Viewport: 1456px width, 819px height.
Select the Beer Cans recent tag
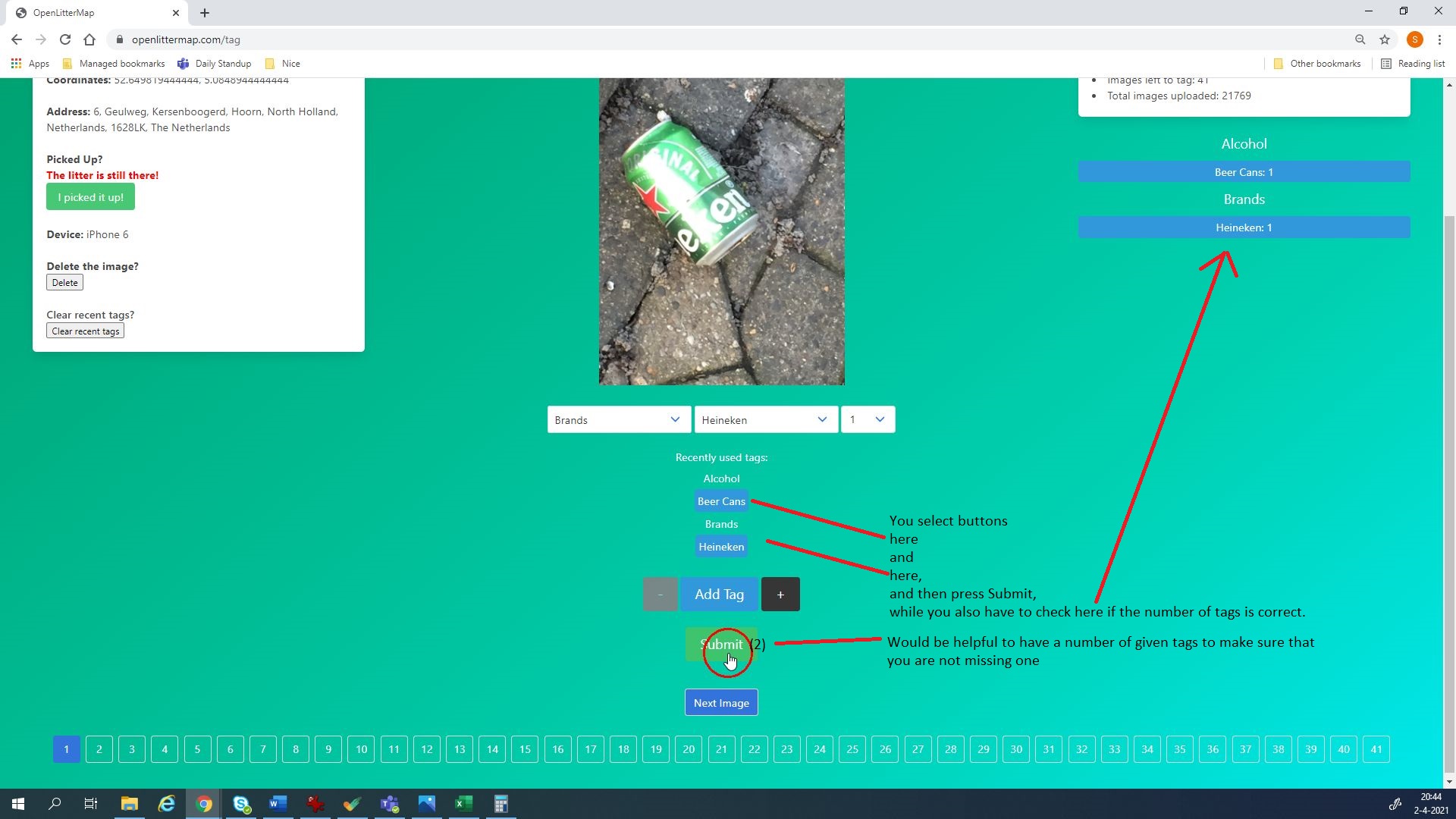tap(720, 501)
